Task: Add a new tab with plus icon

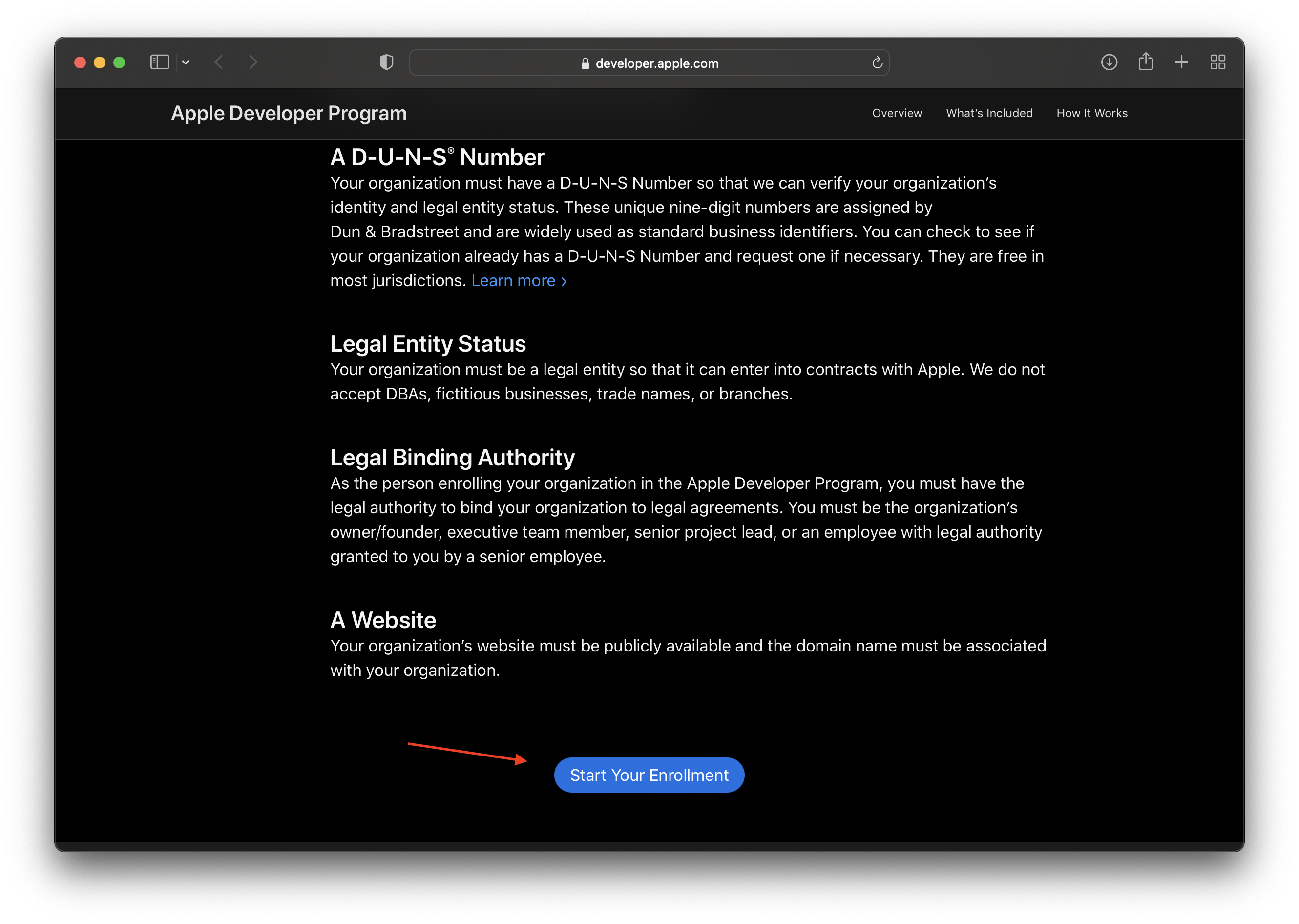Action: tap(1181, 63)
